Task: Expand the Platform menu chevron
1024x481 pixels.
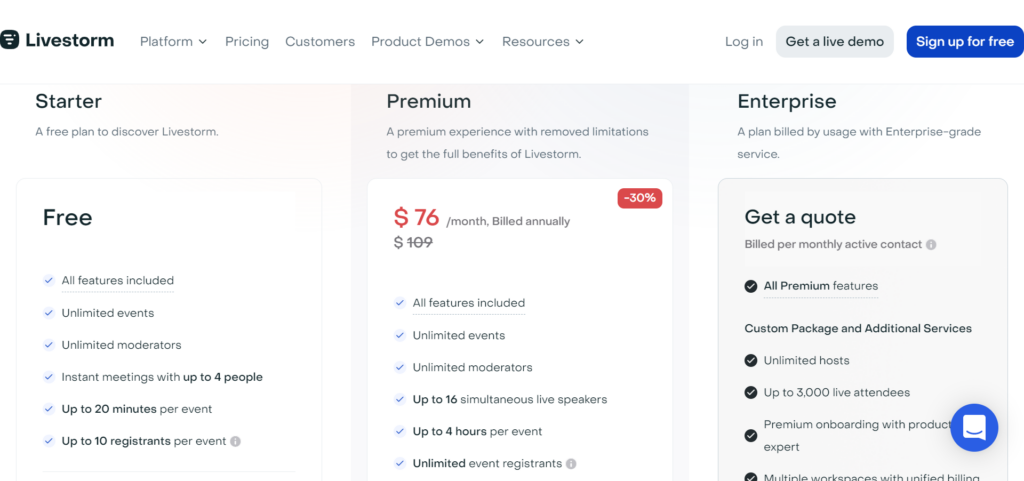Action: pos(202,42)
